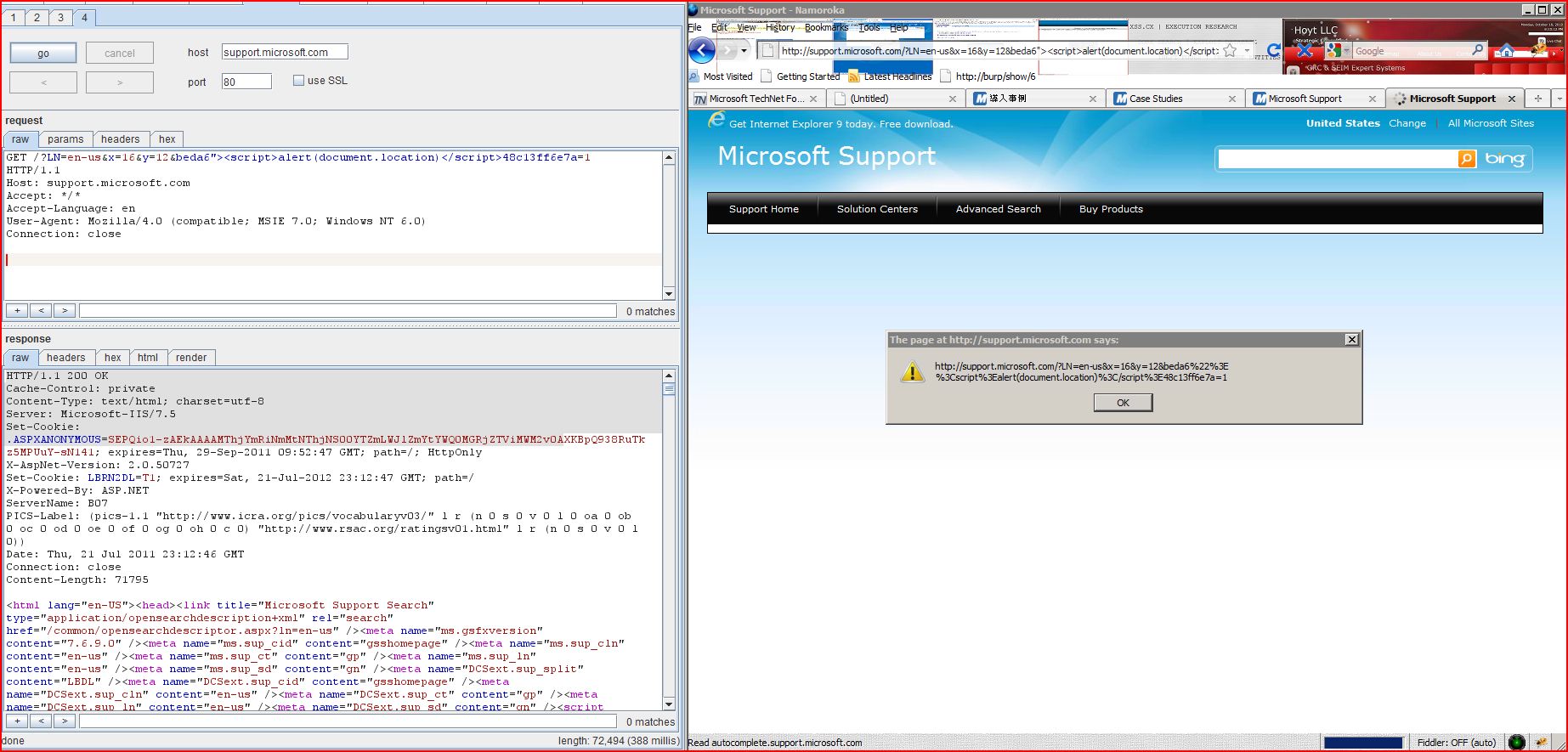
Task: Switch request view to headers tab
Action: tap(120, 139)
